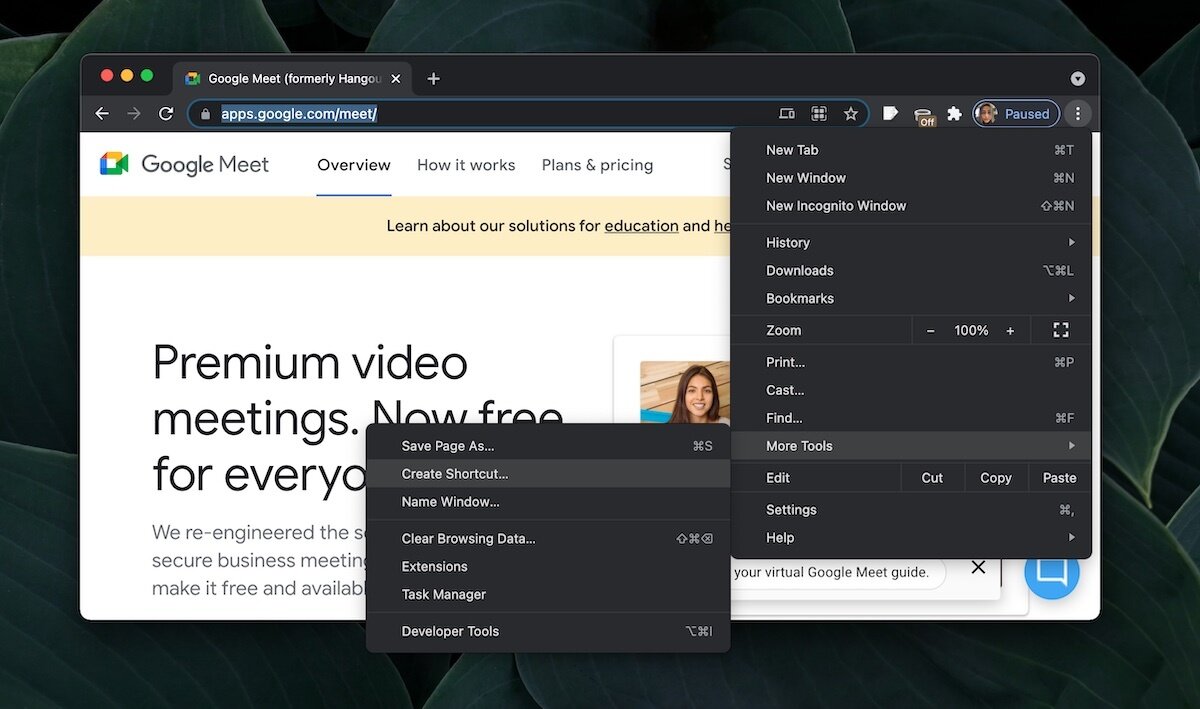Increase zoom with the plus control

[1010, 329]
